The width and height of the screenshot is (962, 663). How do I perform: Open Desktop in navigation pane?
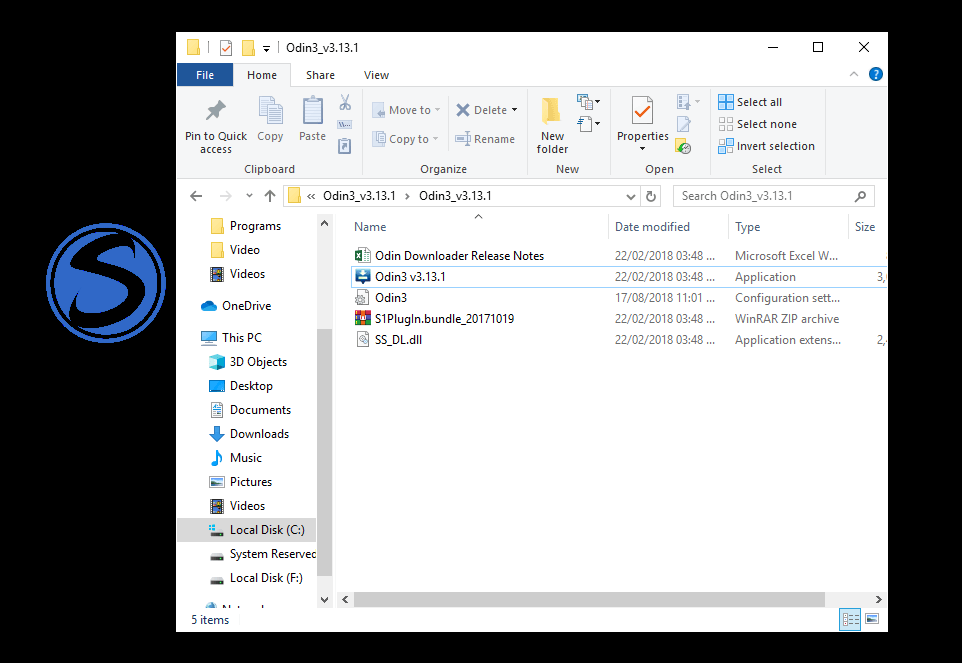241,386
